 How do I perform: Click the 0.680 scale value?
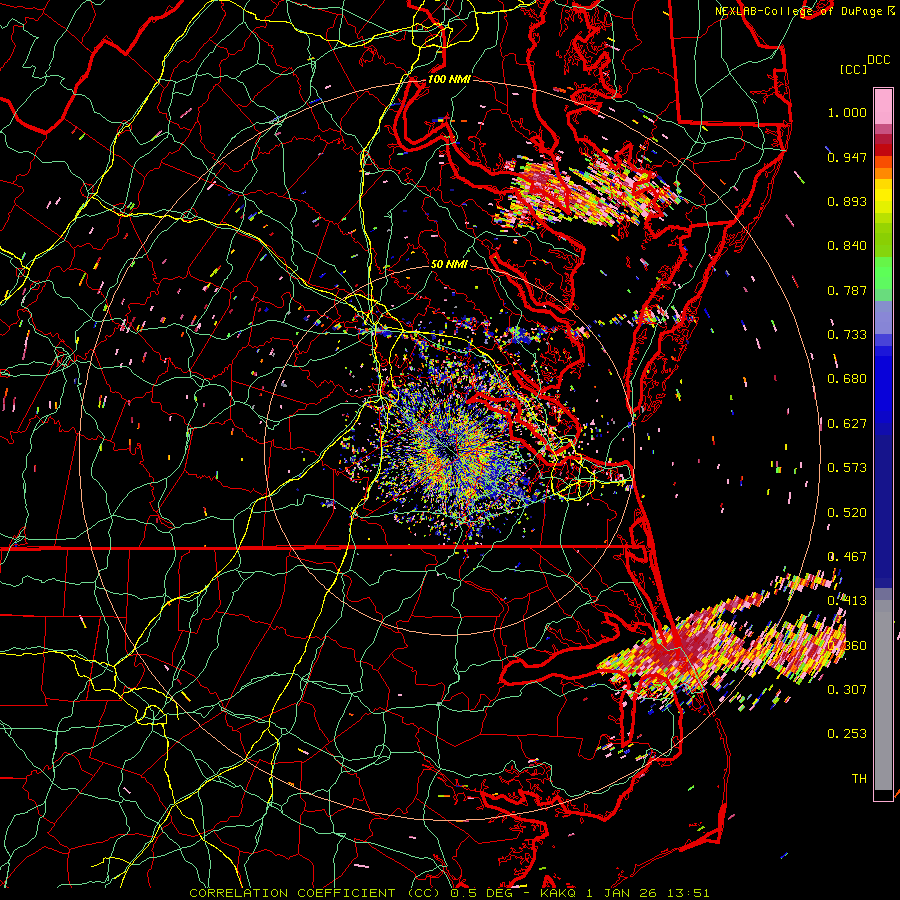point(847,379)
